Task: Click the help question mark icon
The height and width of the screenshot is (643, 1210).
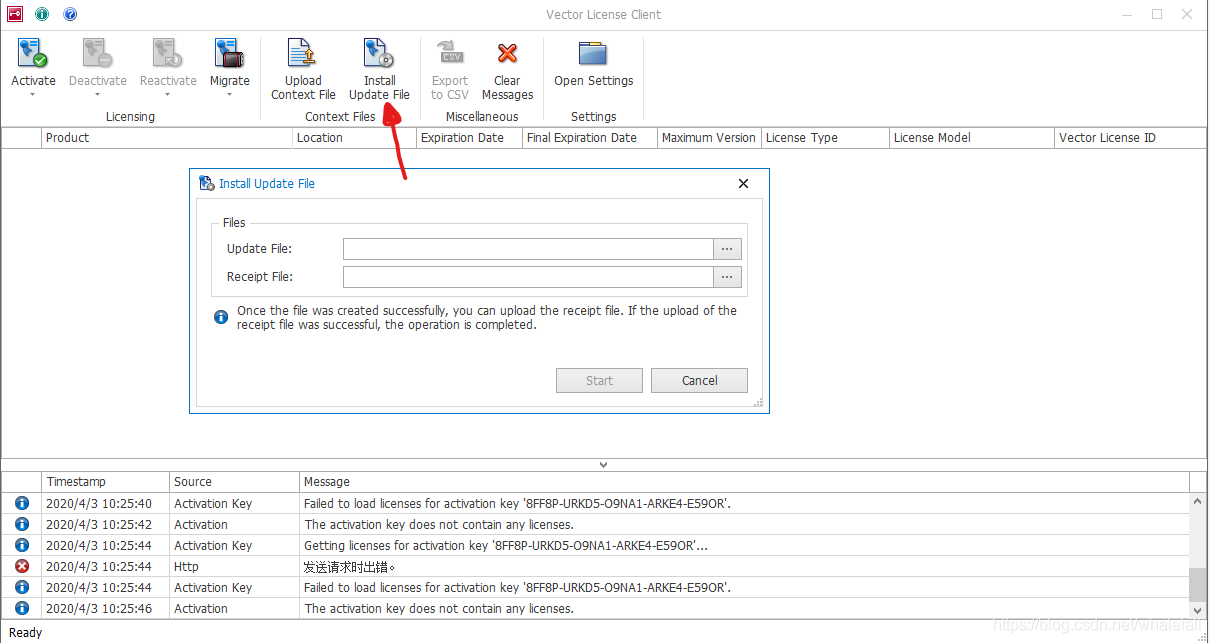Action: pos(70,14)
